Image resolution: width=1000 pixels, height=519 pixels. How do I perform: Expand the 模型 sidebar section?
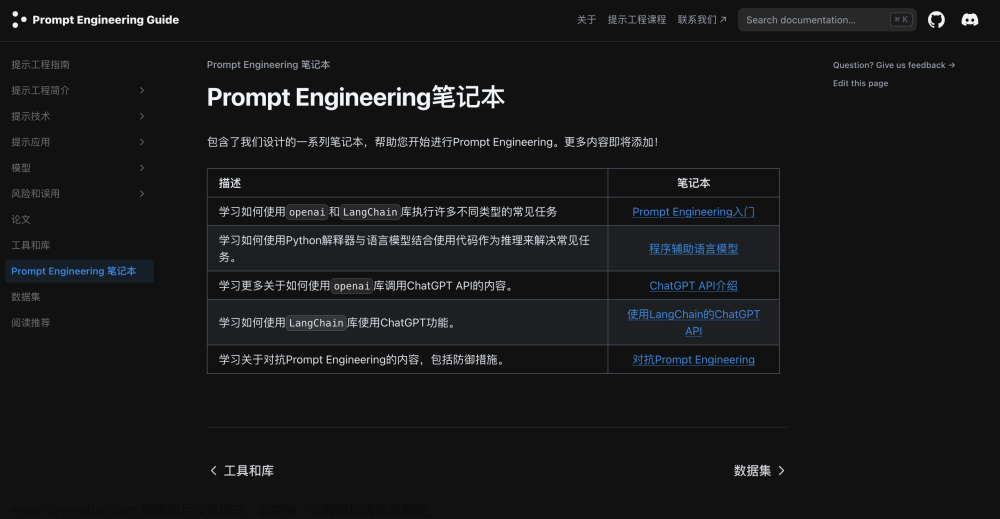142,168
